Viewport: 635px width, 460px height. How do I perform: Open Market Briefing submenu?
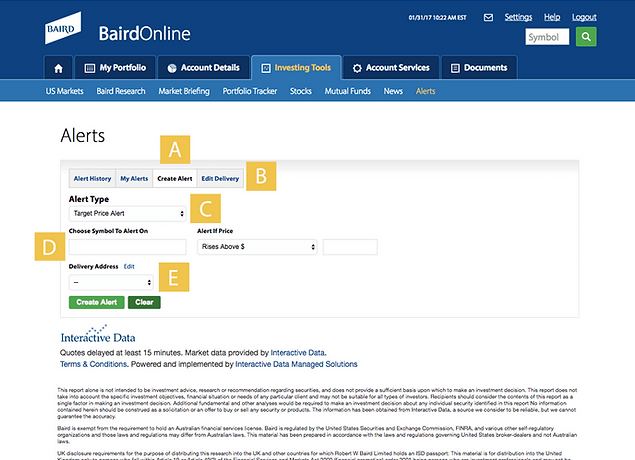pyautogui.click(x=184, y=91)
